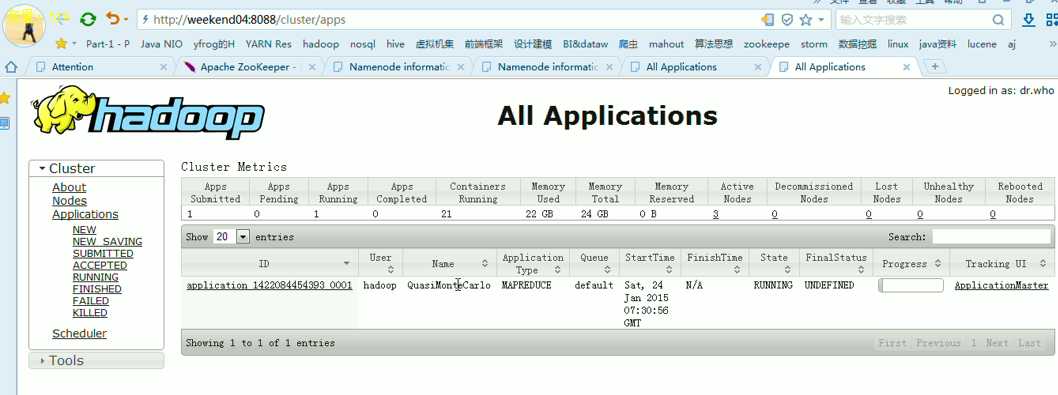Sort by Application Type column

(x=532, y=263)
